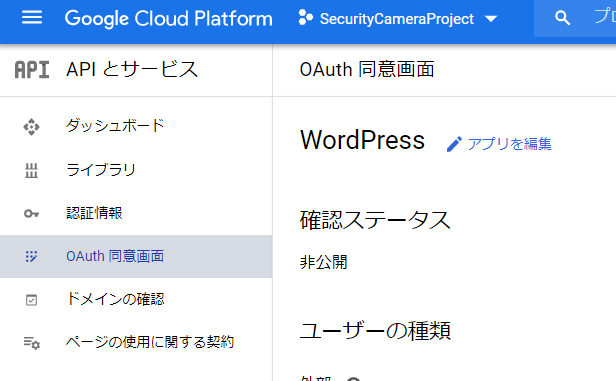Click the 'OAuth 同意画面' page title
This screenshot has width=616, height=381.
[367, 70]
